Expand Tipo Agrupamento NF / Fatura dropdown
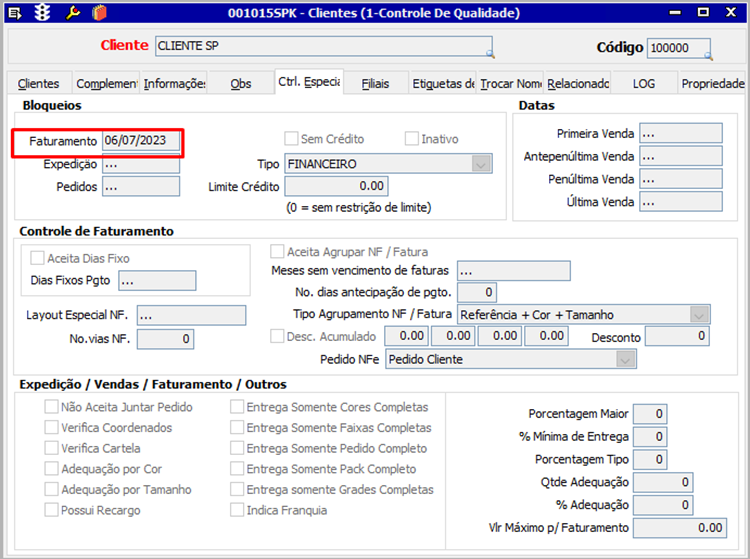The image size is (750, 559). click(x=699, y=315)
